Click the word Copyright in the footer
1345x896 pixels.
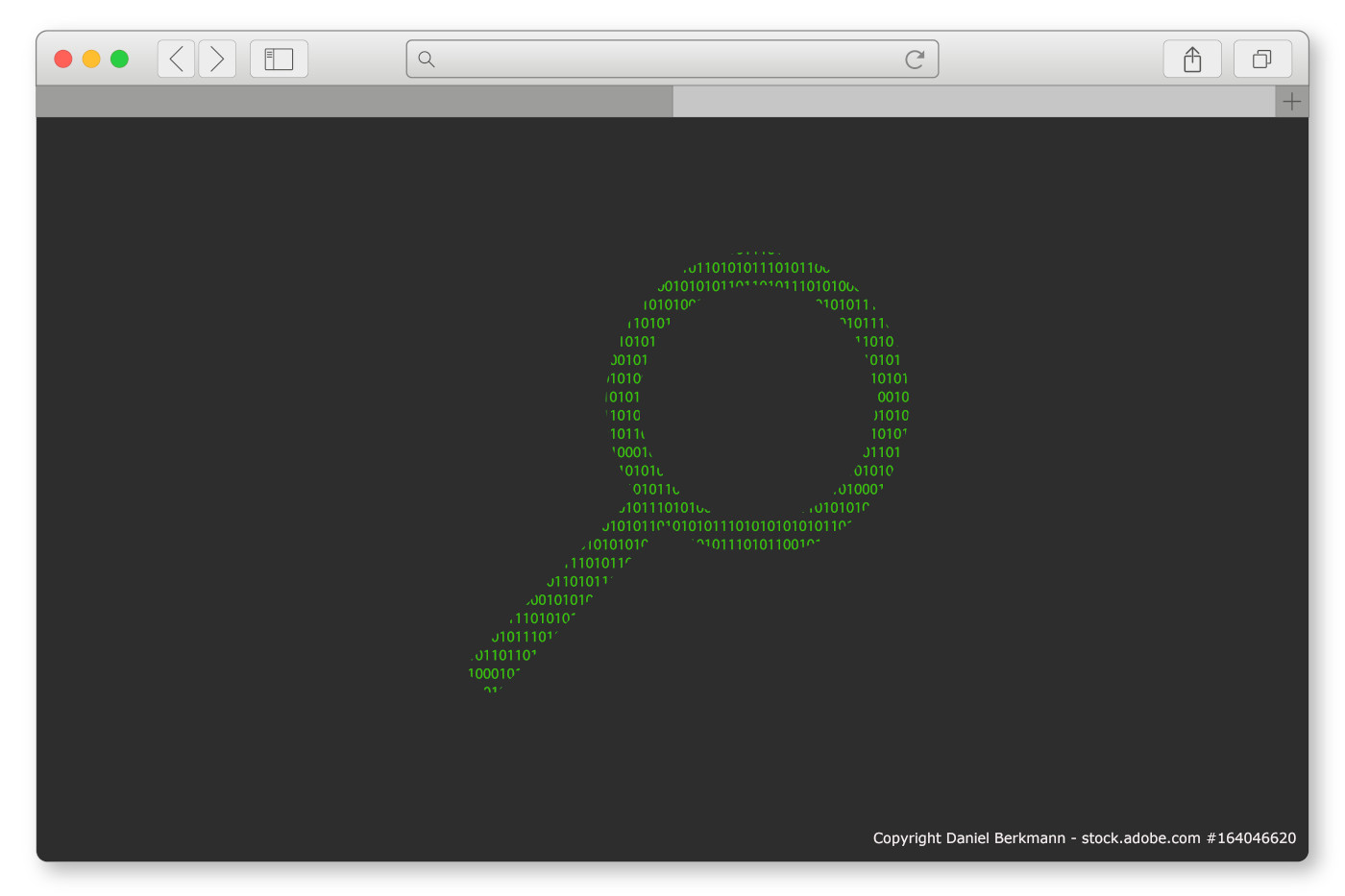coord(907,838)
